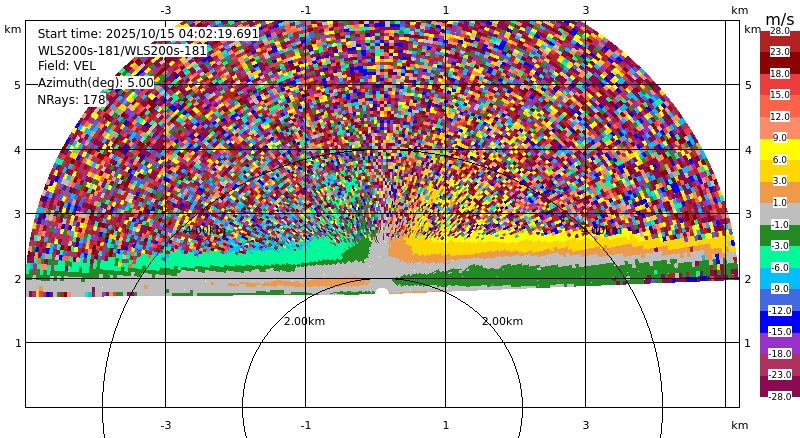Viewport: 800px width, 438px height.
Task: Click the Start time 2025/10/15 04:02:19.691 text
Action: 148,34
